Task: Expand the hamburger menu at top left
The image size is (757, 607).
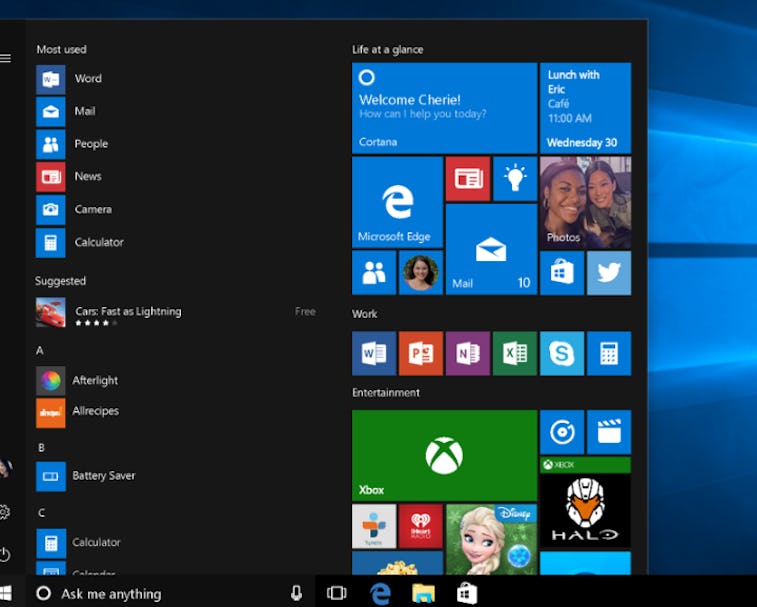Action: click(x=6, y=59)
